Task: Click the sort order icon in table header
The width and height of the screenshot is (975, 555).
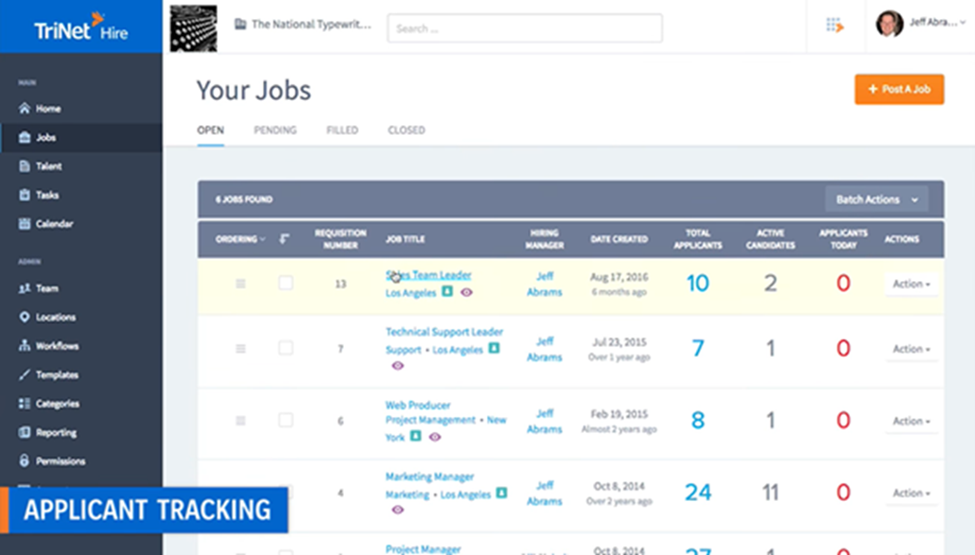Action: click(284, 239)
